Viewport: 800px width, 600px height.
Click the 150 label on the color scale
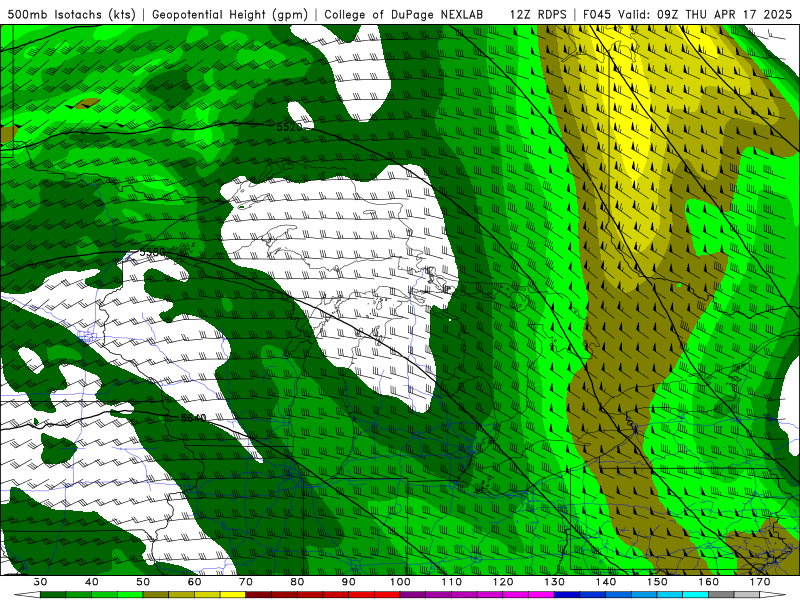(657, 582)
